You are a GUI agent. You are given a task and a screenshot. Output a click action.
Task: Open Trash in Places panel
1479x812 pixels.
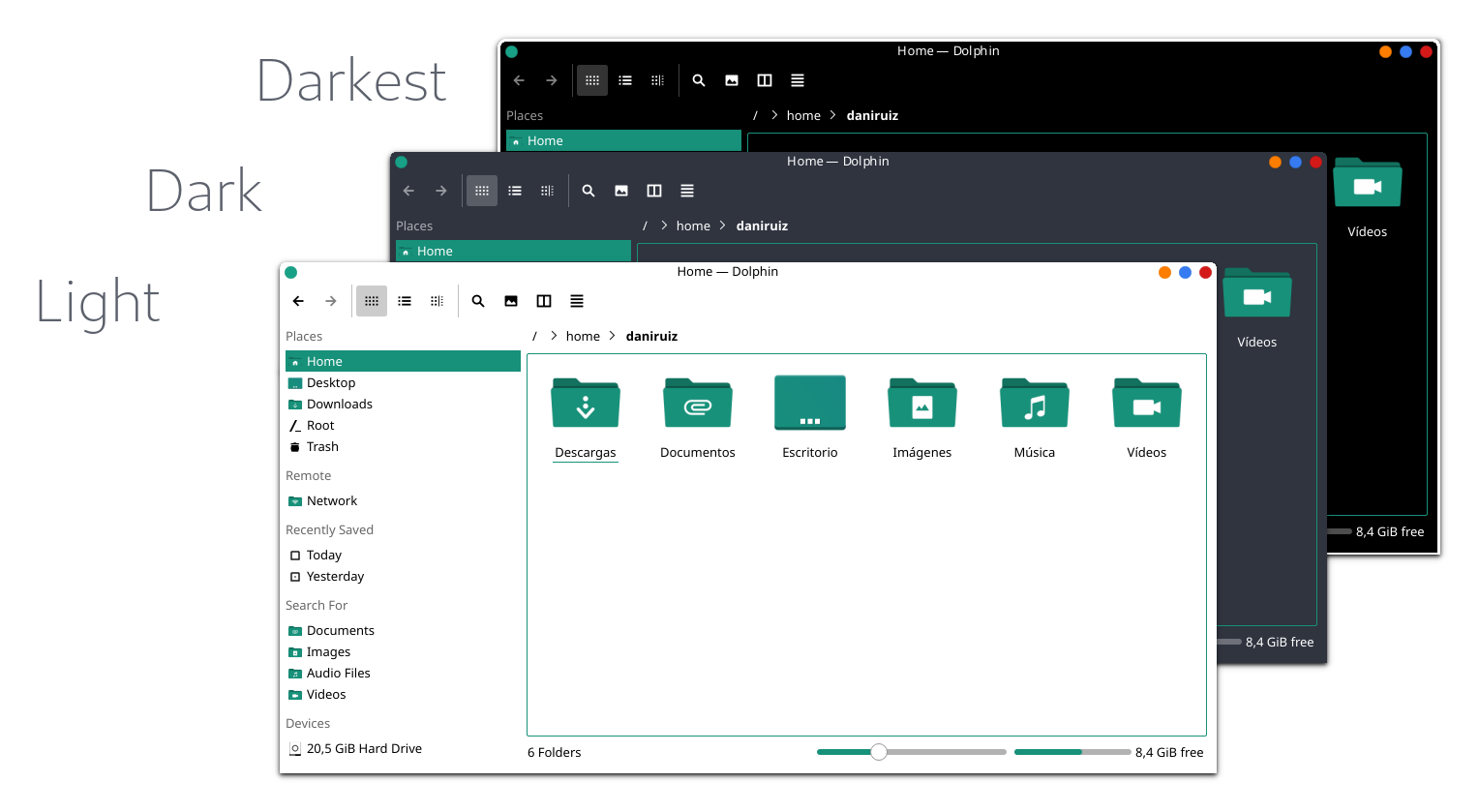click(403, 446)
